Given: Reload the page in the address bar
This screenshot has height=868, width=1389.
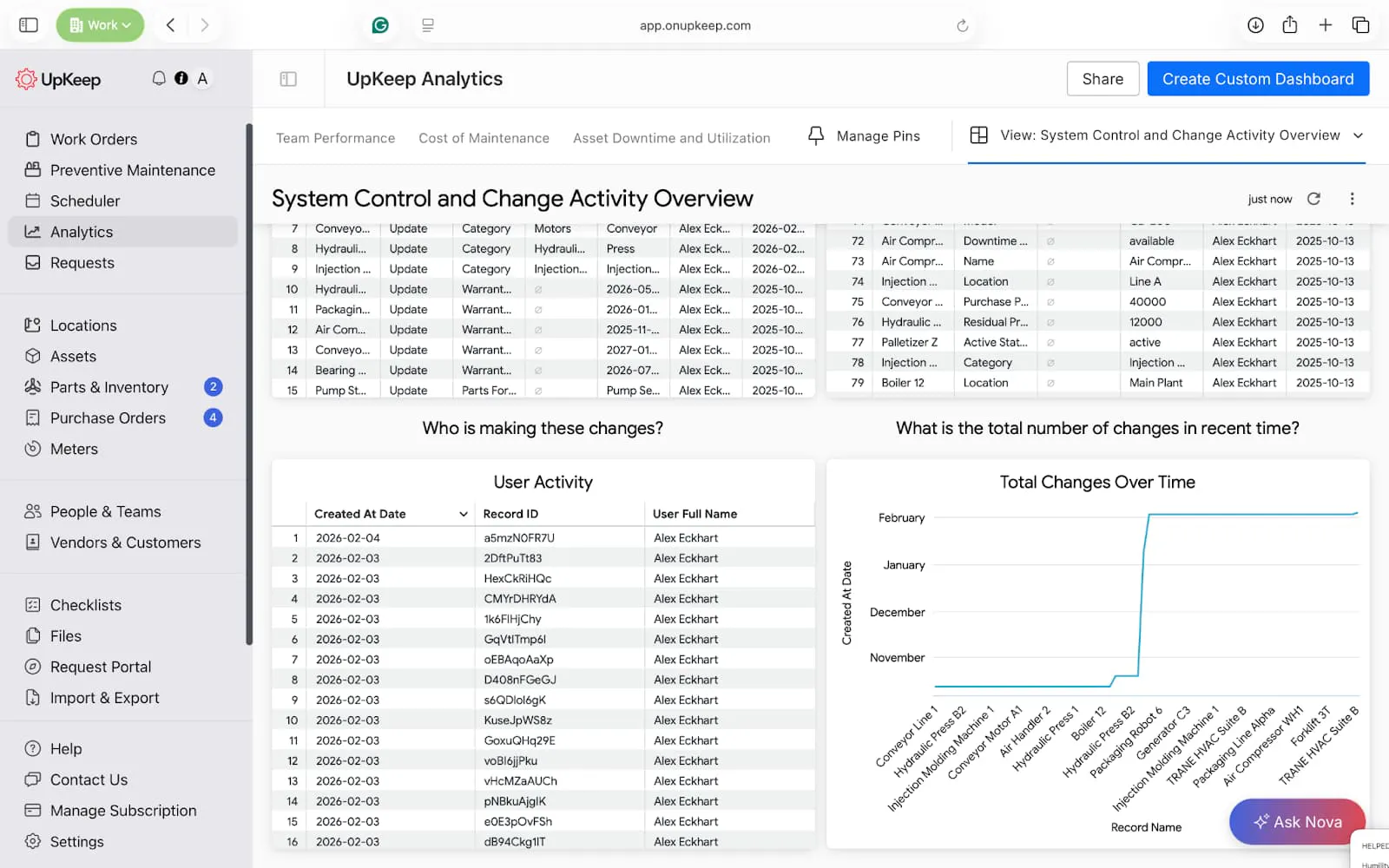Looking at the screenshot, I should [x=962, y=26].
